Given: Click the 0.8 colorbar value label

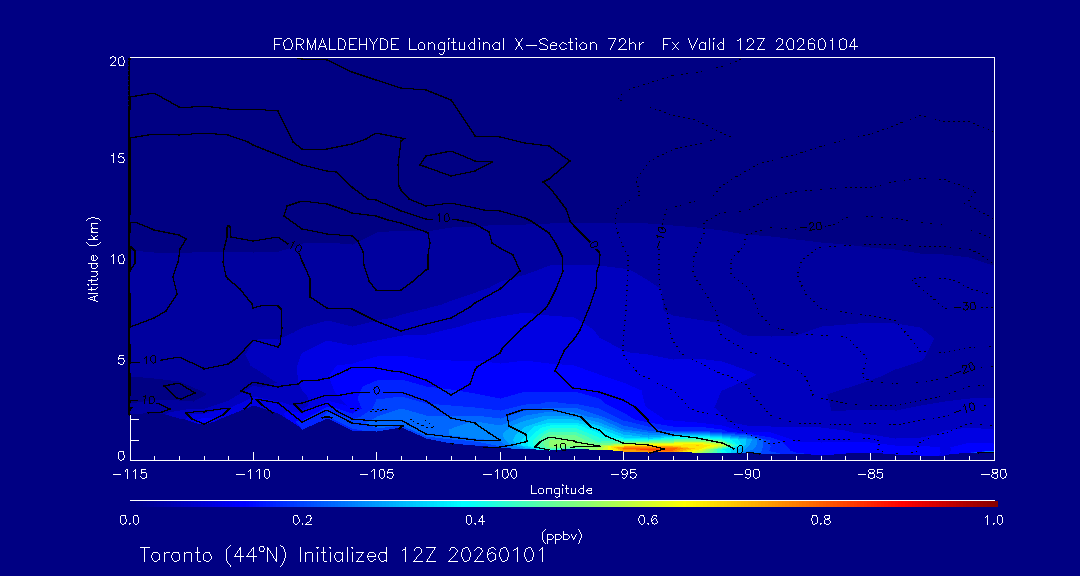Looking at the screenshot, I should click(821, 520).
